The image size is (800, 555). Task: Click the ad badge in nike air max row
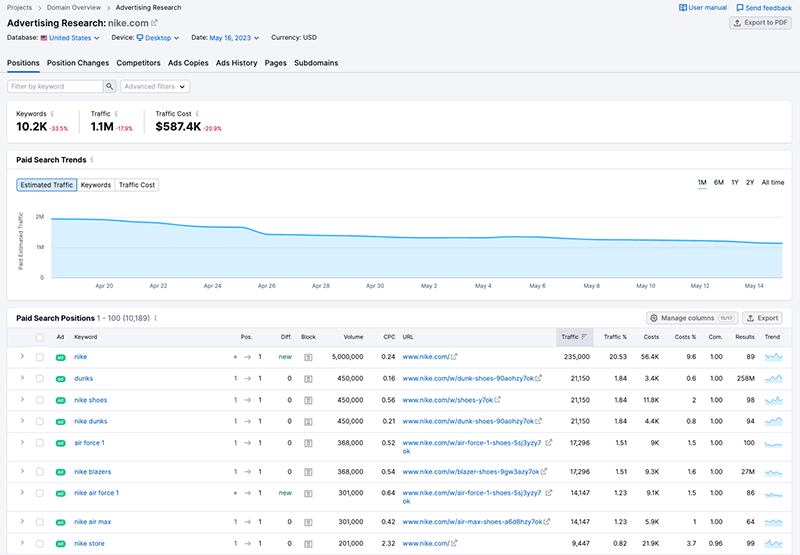(x=60, y=522)
